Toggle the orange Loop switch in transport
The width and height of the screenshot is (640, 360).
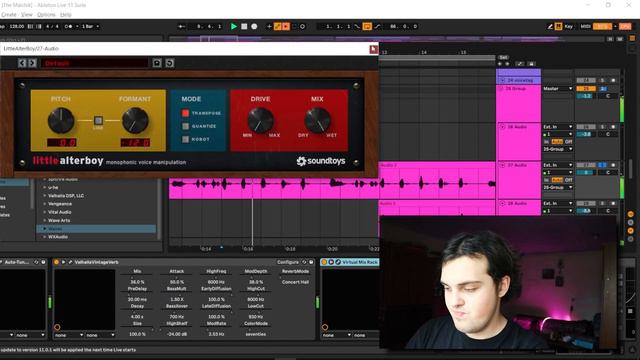(367, 26)
